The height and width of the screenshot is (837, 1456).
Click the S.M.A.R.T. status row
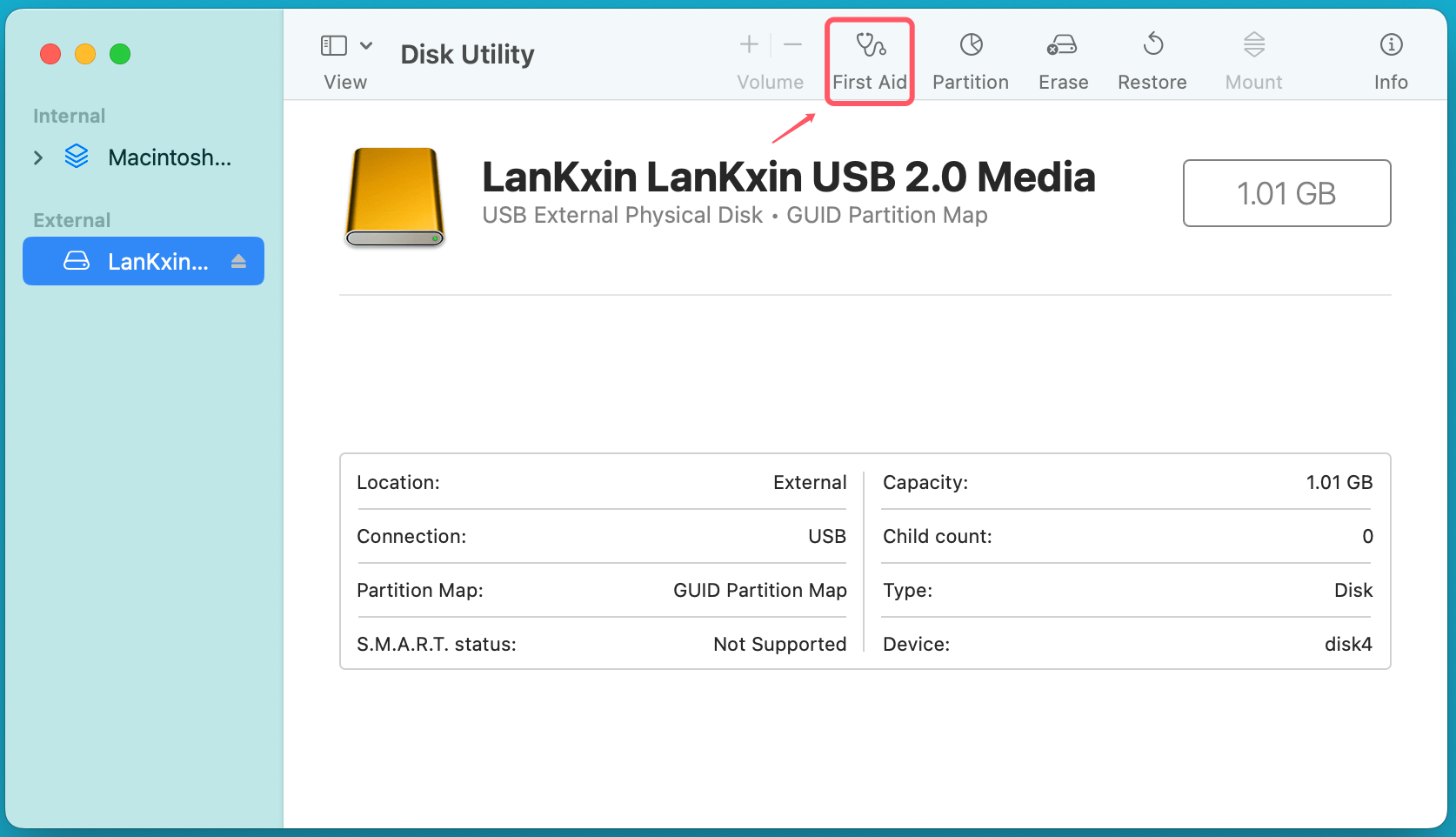600,644
